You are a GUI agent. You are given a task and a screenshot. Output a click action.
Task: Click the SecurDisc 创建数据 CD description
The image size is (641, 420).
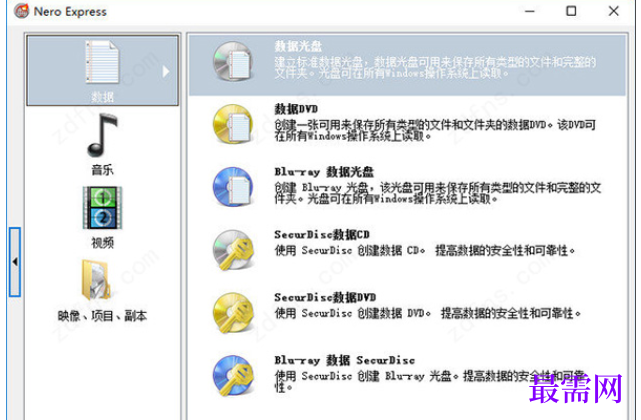[425, 250]
